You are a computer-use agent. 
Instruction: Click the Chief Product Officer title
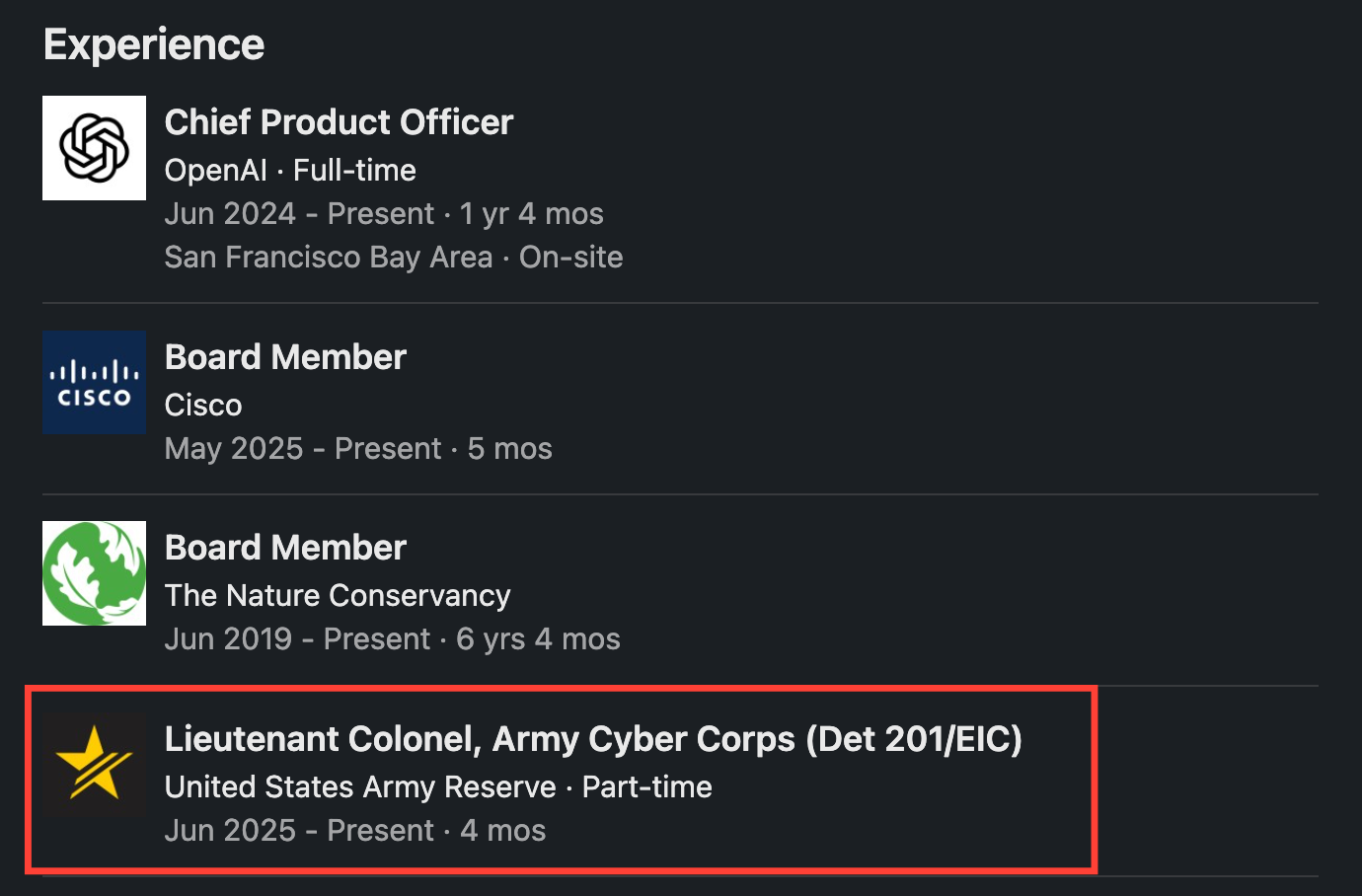(339, 122)
